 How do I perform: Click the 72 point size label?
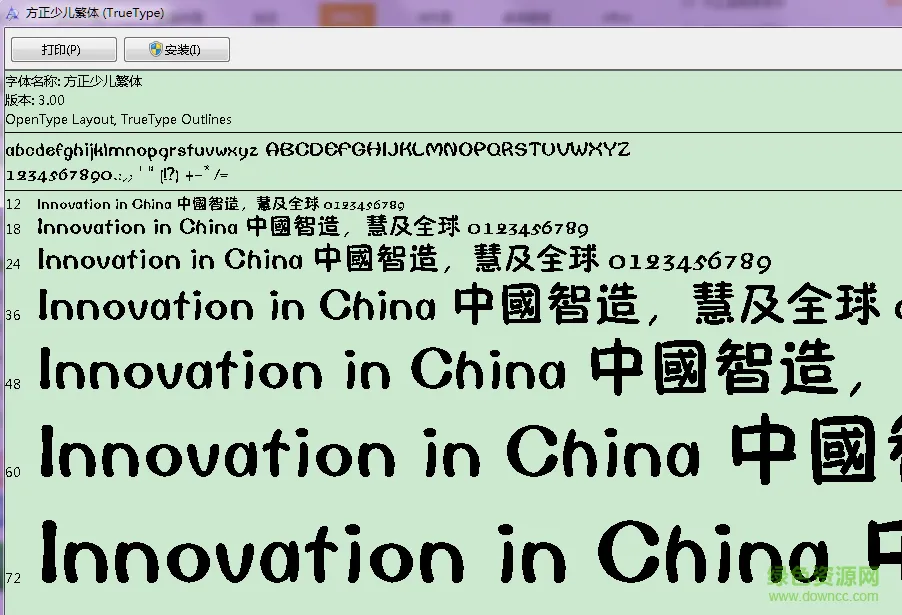13,578
